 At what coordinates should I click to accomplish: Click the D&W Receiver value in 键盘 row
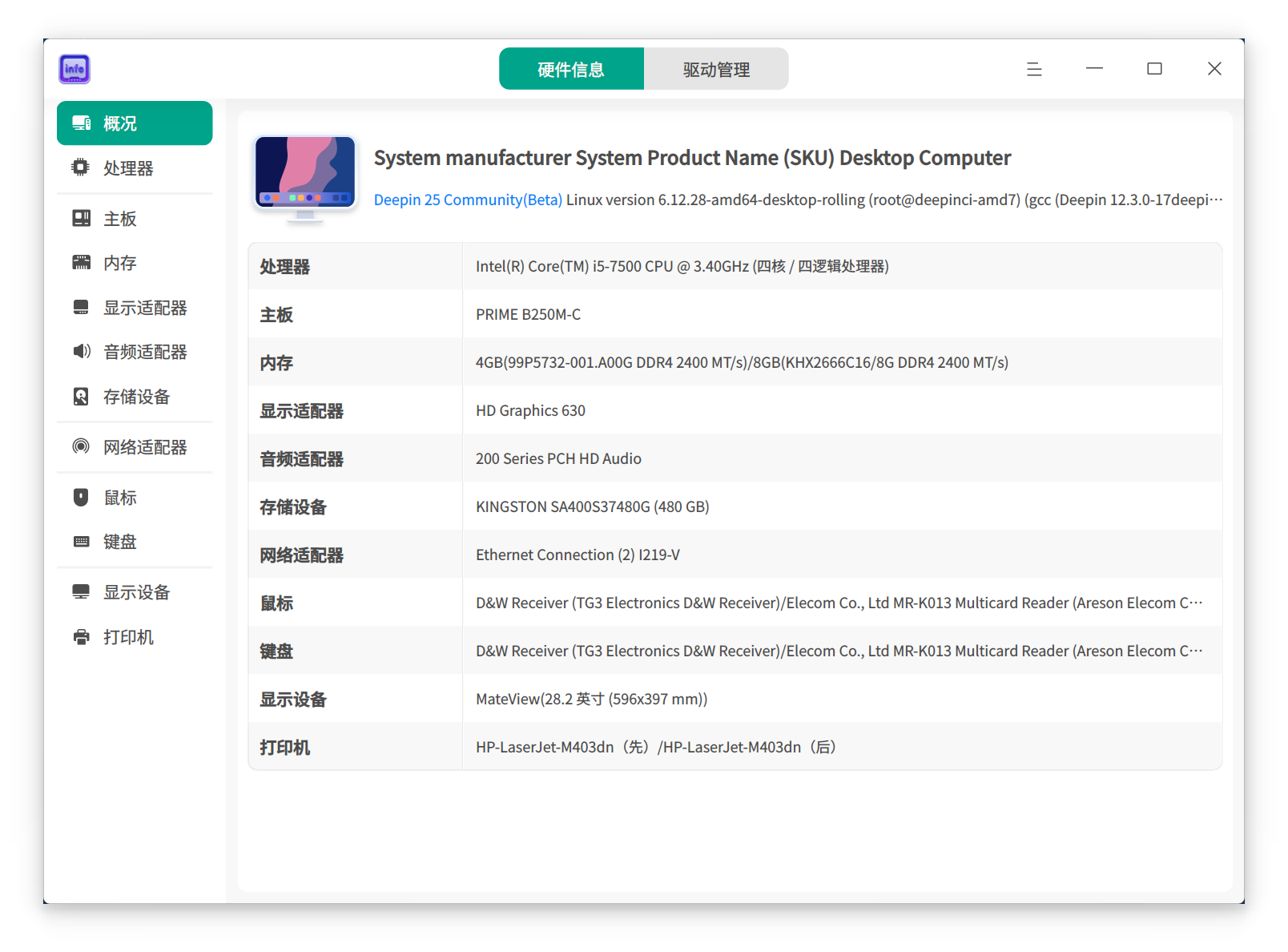[839, 651]
